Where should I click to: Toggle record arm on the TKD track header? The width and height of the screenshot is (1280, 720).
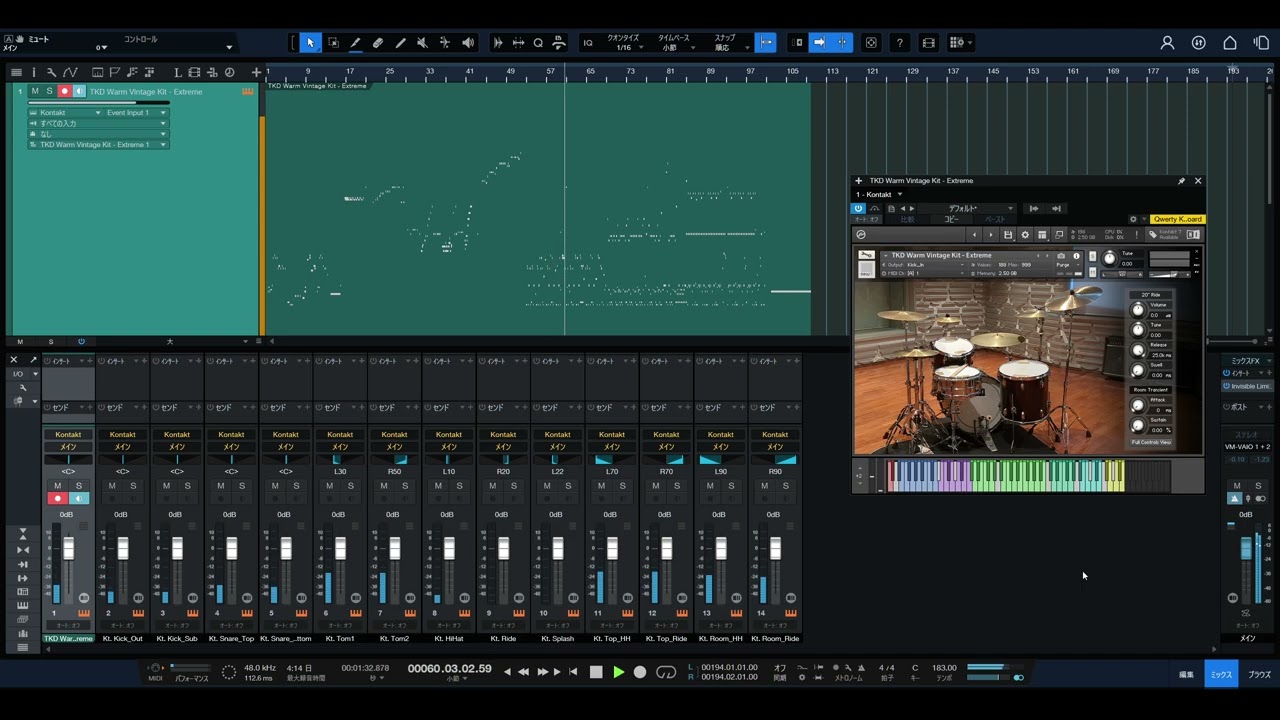point(64,91)
